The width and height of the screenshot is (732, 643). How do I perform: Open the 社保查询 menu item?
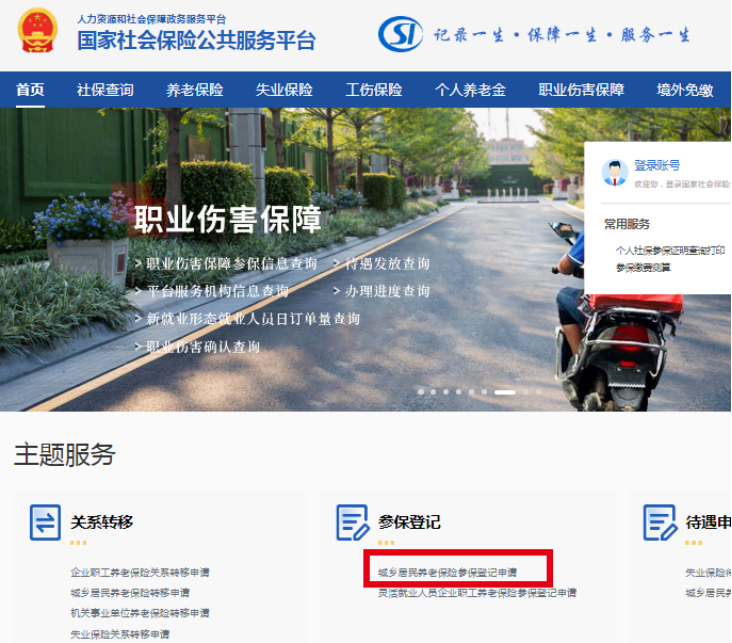tap(105, 90)
